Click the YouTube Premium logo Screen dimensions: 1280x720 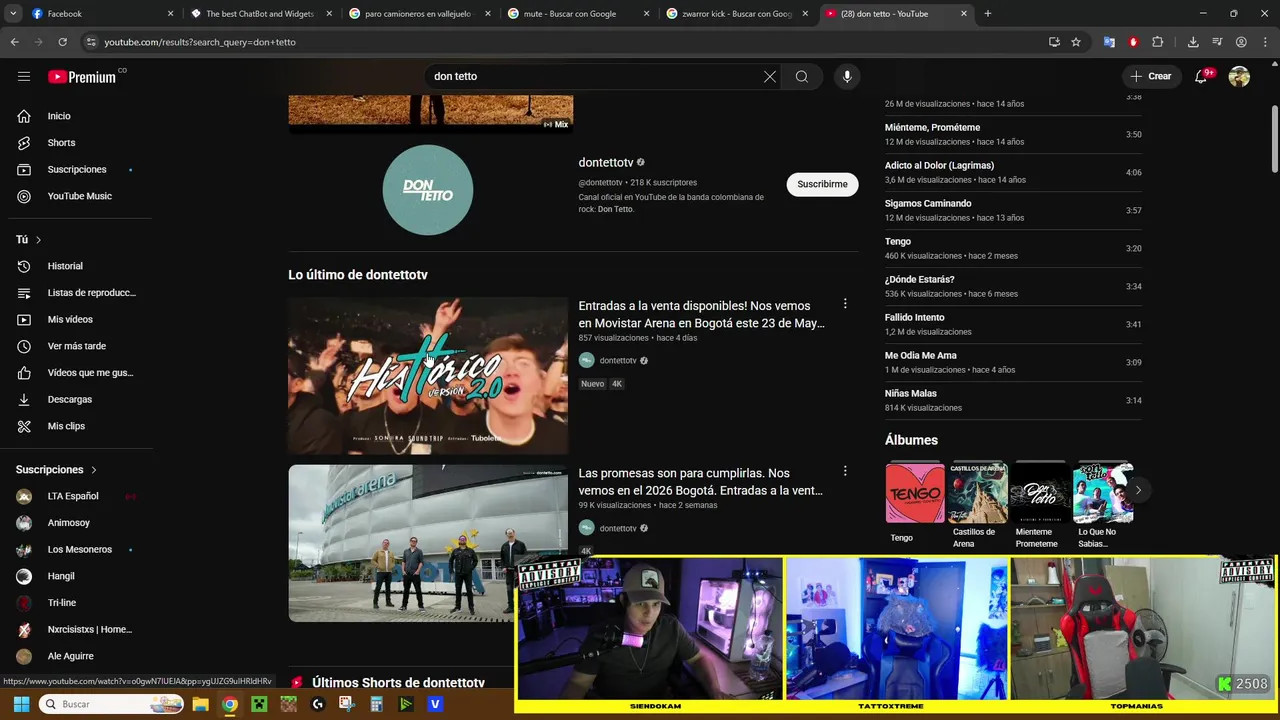82,77
